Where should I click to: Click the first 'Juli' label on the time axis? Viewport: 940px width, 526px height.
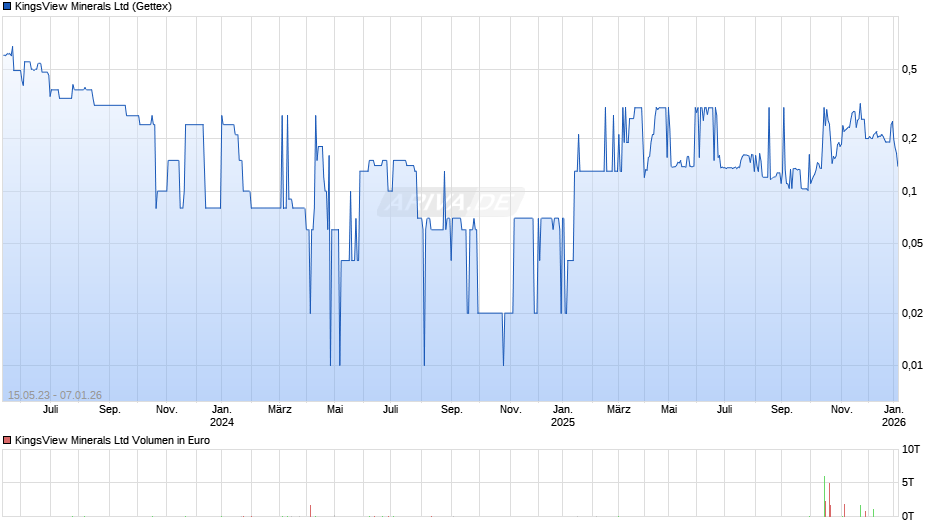tap(50, 409)
